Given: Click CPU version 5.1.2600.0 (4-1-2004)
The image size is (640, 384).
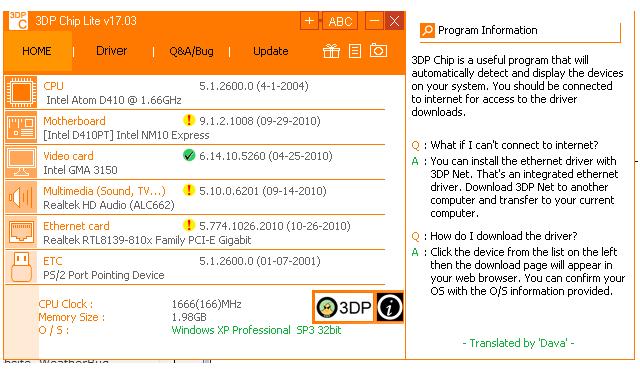Looking at the screenshot, I should coord(254,86).
